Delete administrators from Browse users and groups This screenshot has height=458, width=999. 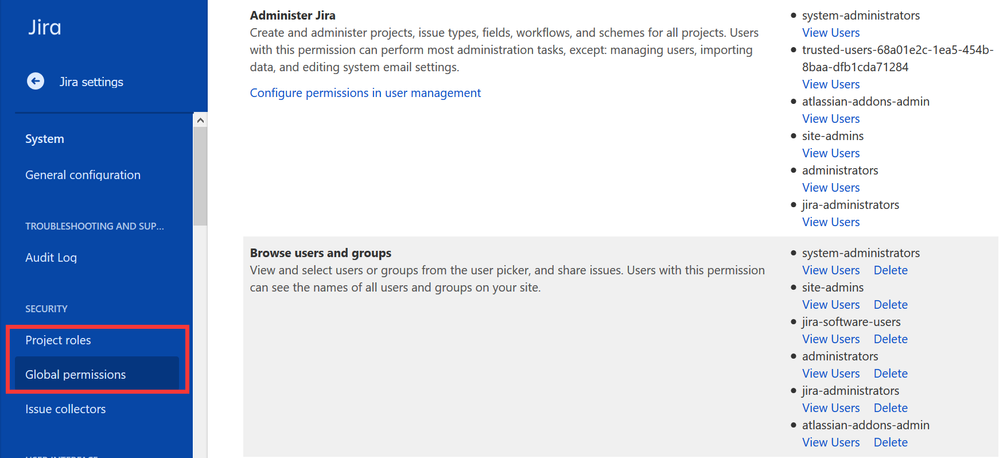(891, 373)
